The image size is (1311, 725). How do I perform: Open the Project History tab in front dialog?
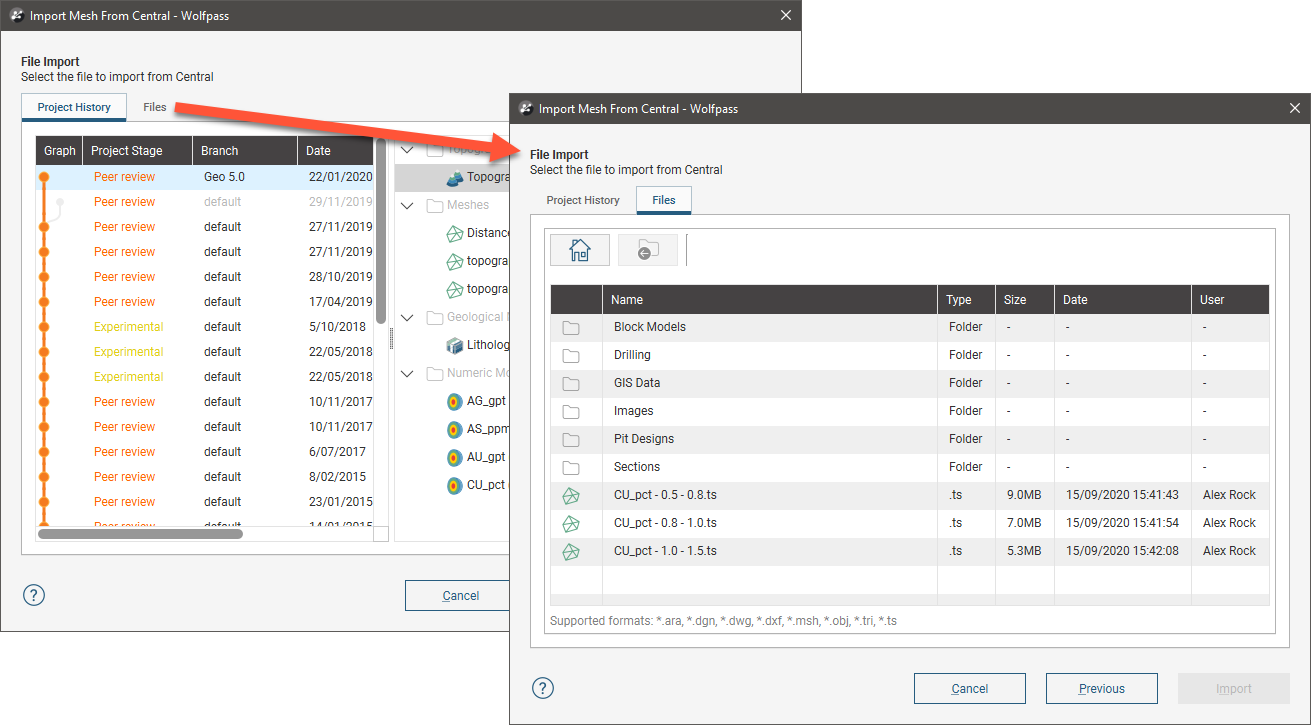click(583, 200)
